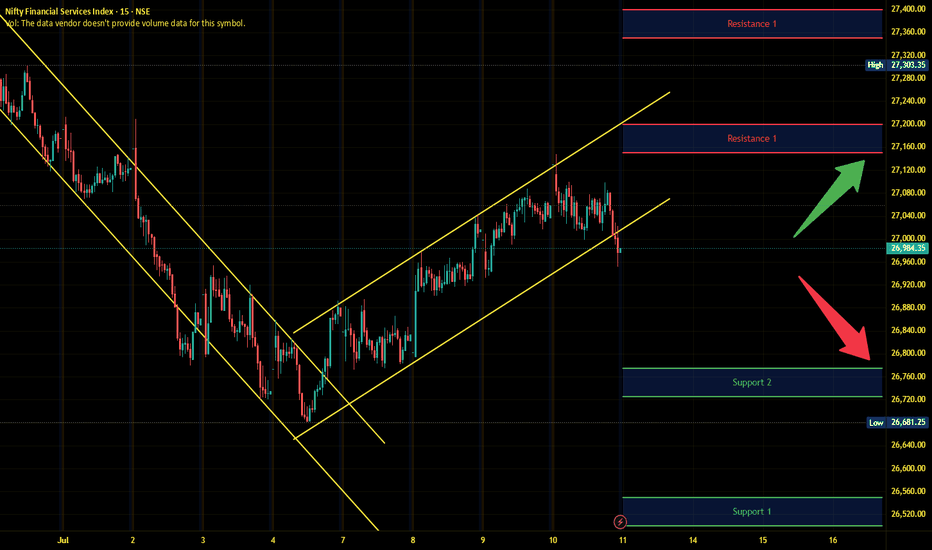Click the volume data unavailable message

pyautogui.click(x=125, y=23)
